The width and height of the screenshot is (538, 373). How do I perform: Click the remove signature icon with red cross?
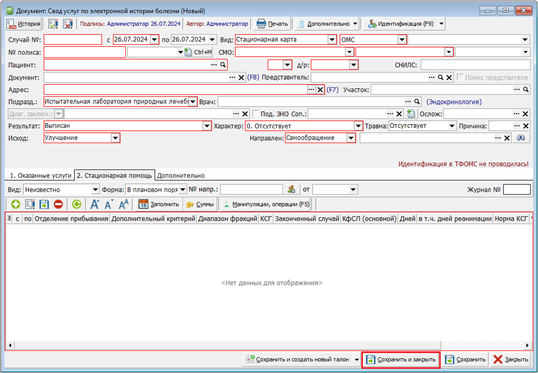tap(68, 24)
